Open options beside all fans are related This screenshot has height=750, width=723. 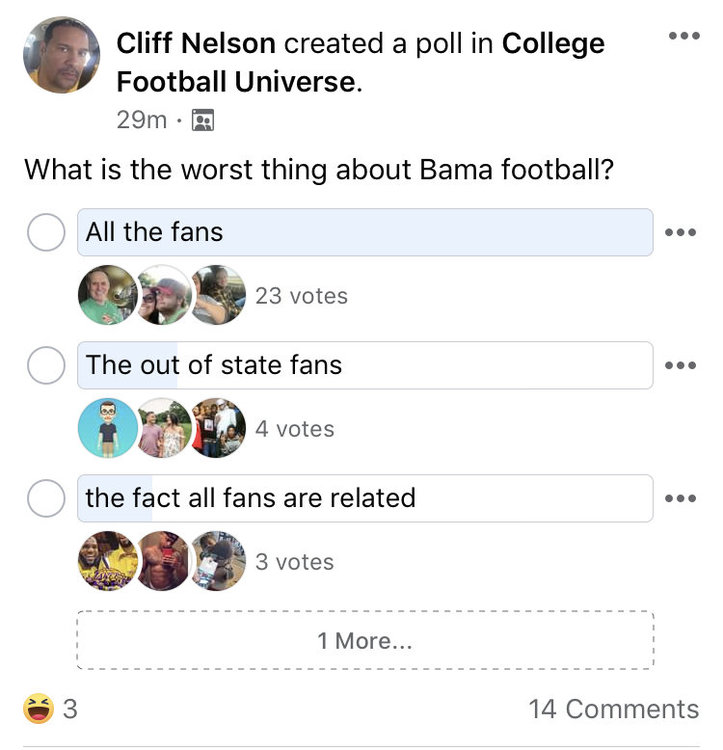(680, 498)
